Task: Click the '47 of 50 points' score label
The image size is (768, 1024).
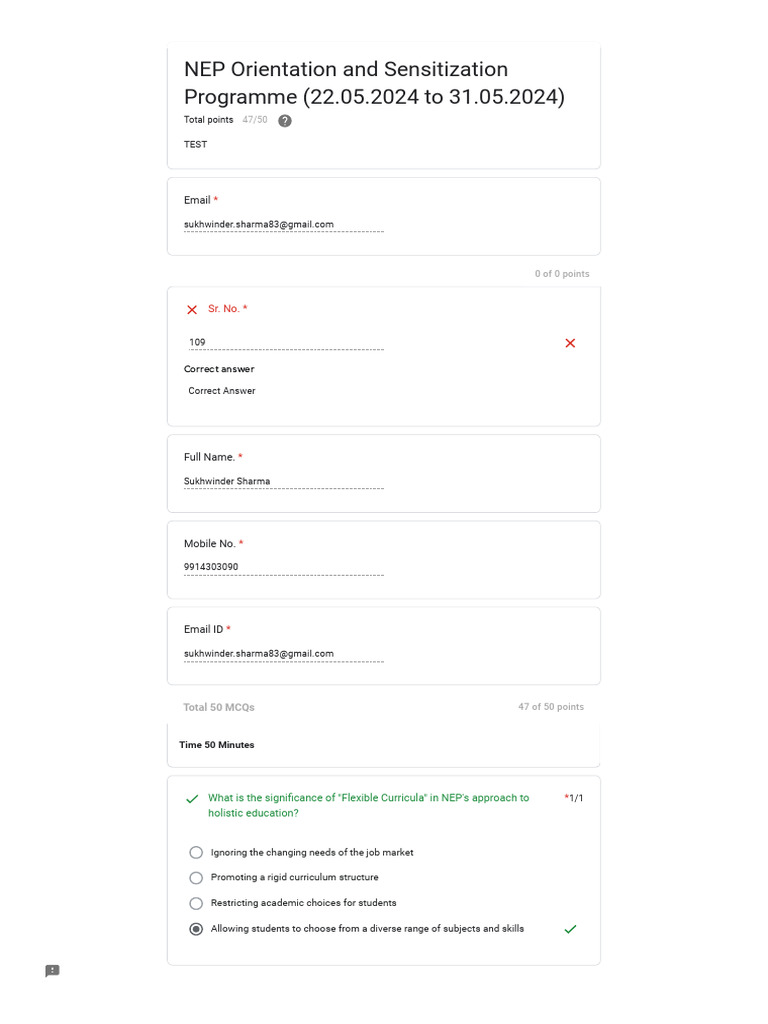Action: [551, 707]
